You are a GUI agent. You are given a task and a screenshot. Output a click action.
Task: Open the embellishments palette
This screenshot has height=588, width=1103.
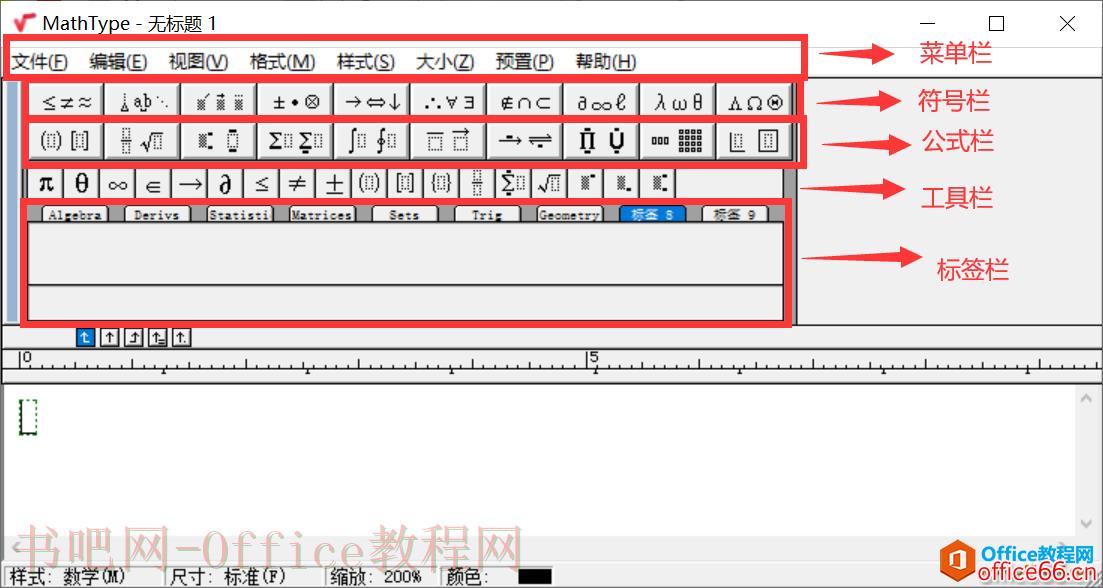219,102
